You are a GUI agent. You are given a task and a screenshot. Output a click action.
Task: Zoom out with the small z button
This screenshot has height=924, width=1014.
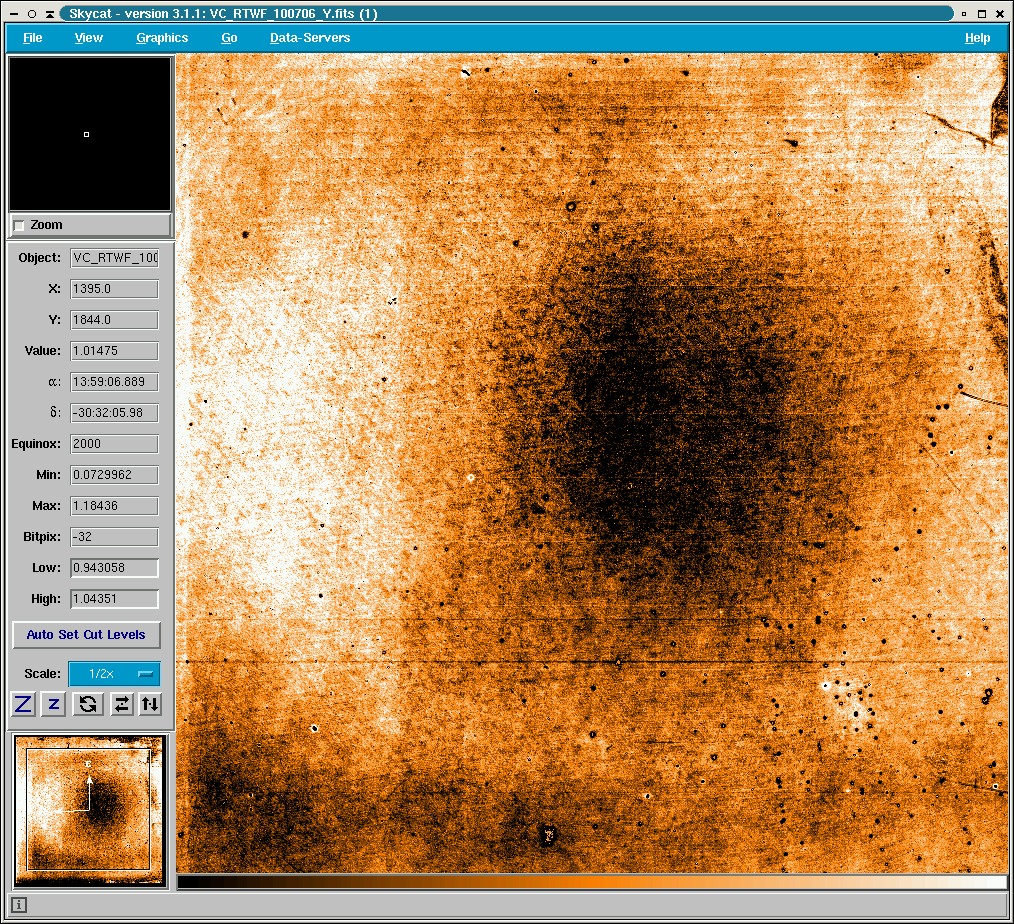click(x=54, y=704)
